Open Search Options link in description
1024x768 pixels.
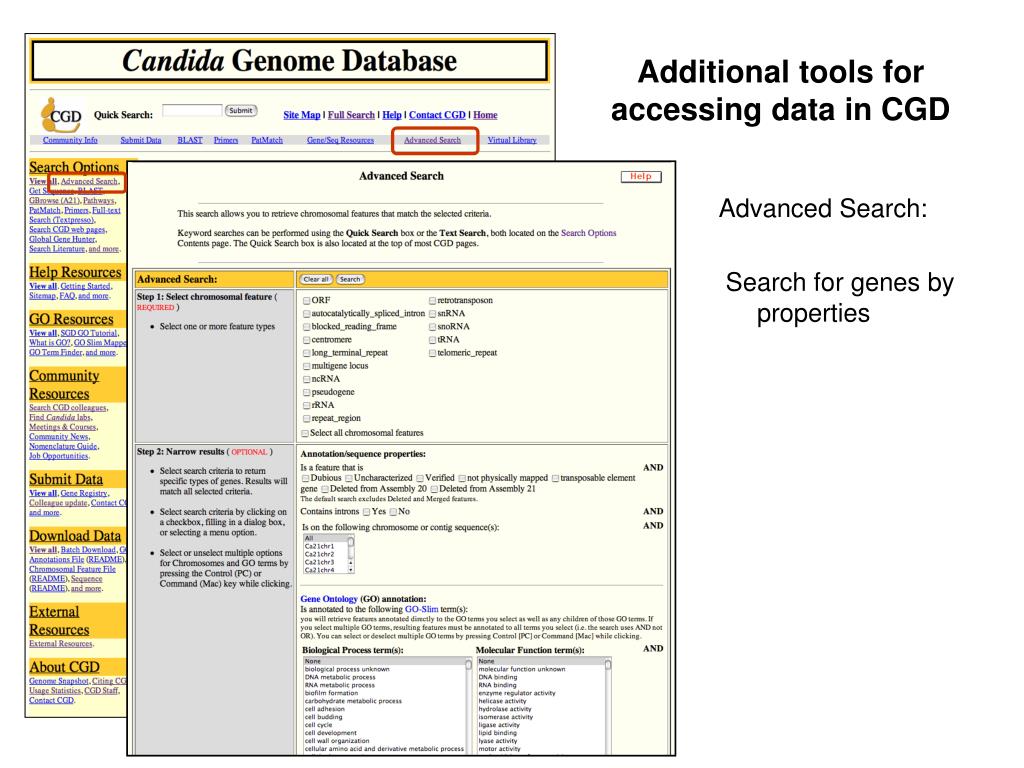pyautogui.click(x=588, y=233)
